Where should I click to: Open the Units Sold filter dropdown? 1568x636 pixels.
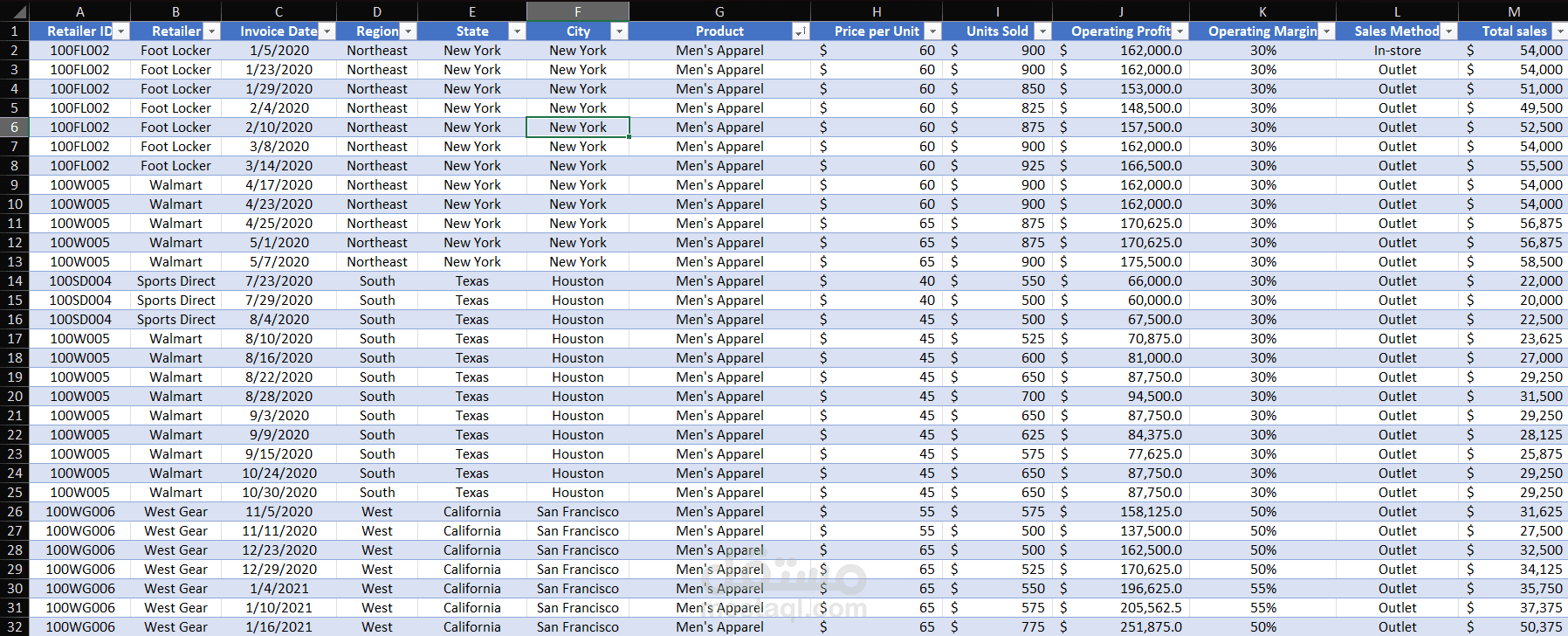click(x=1042, y=31)
